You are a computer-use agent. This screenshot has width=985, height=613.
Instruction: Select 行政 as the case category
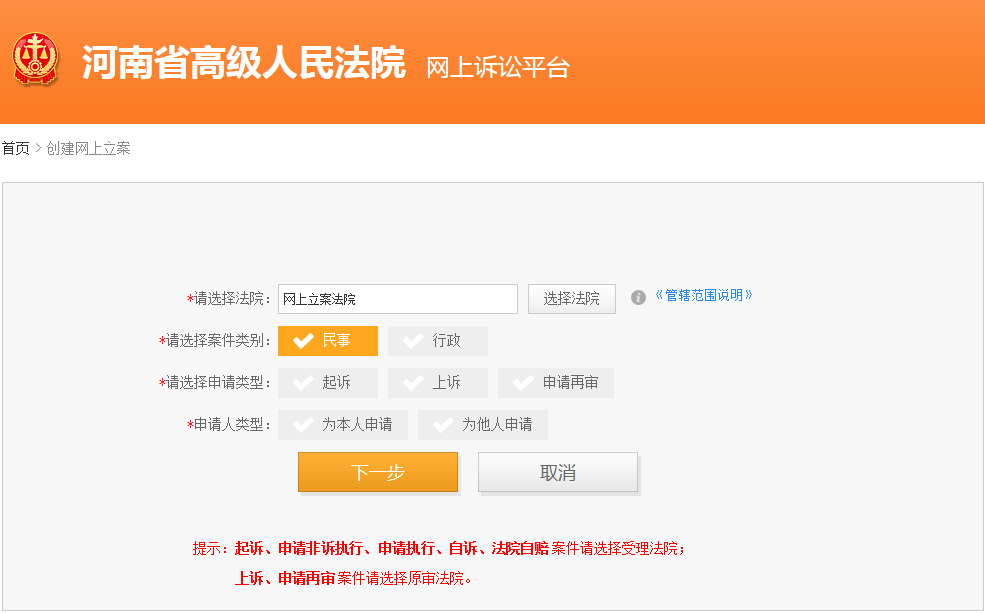(437, 340)
